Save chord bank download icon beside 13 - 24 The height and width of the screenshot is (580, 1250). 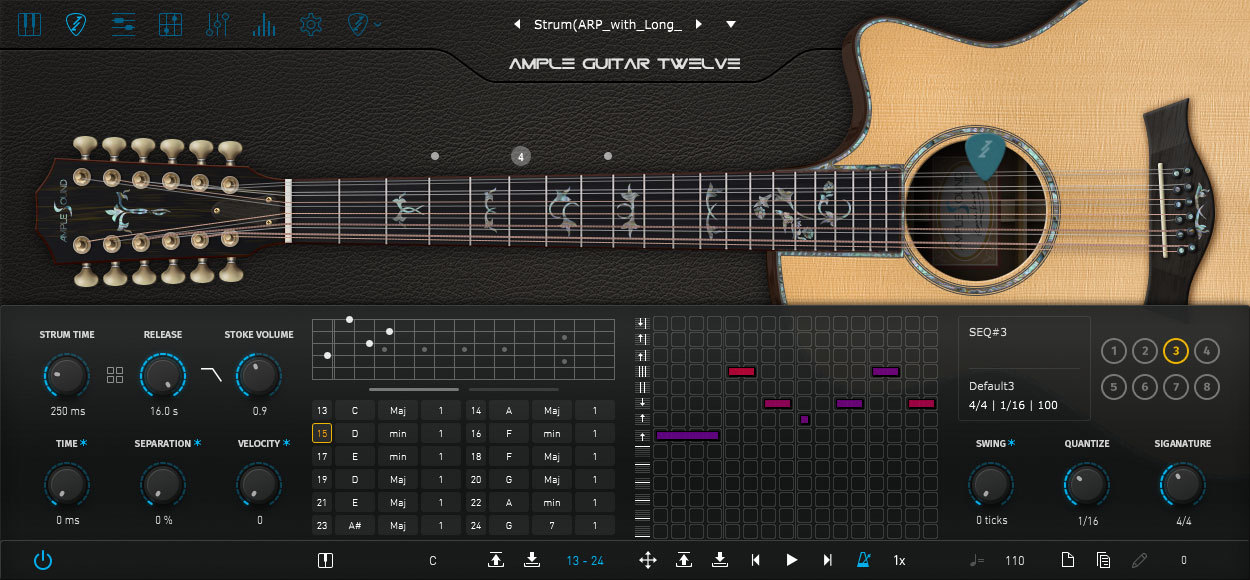532,560
